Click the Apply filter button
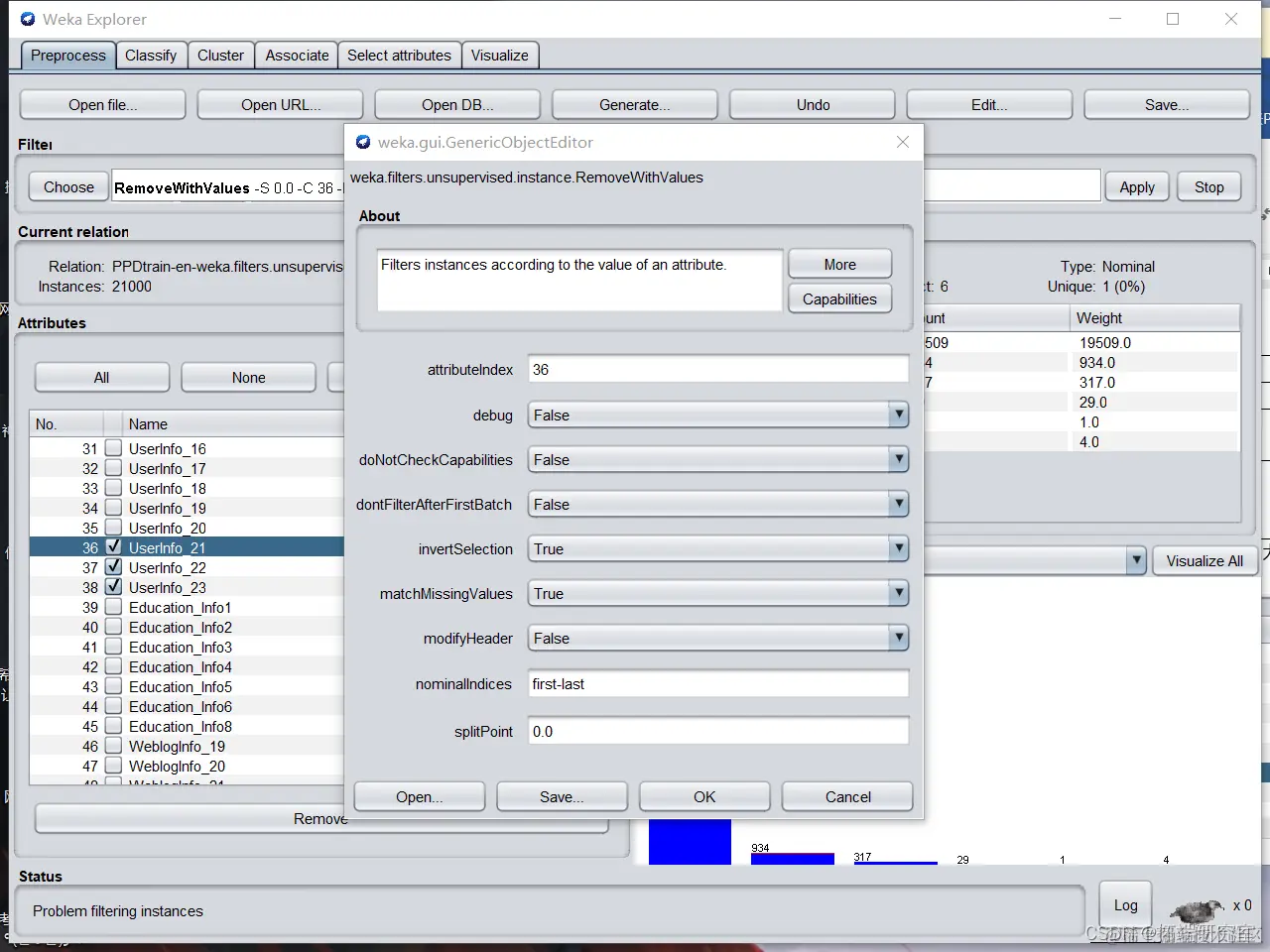Image resolution: width=1270 pixels, height=952 pixels. coord(1137,186)
